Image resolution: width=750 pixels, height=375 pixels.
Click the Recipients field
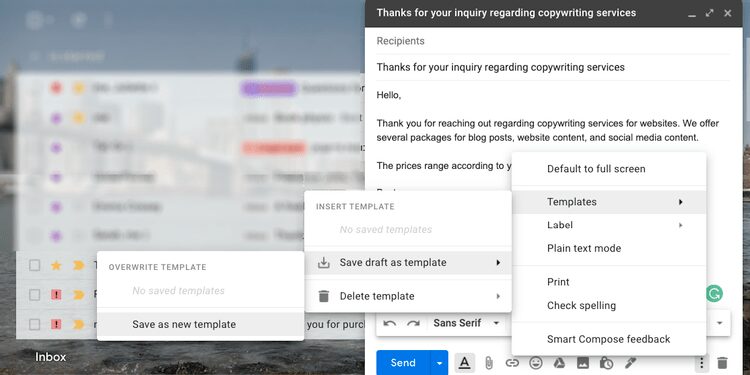[553, 41]
